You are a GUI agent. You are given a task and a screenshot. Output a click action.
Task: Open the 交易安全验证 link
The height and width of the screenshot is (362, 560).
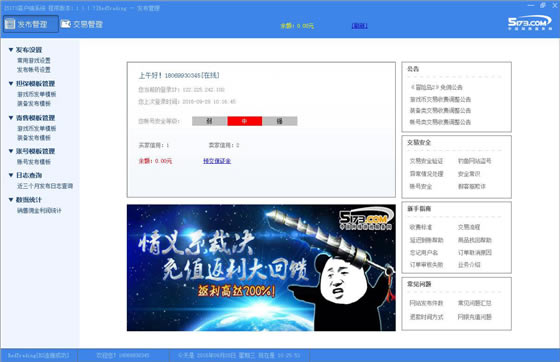[x=426, y=161]
